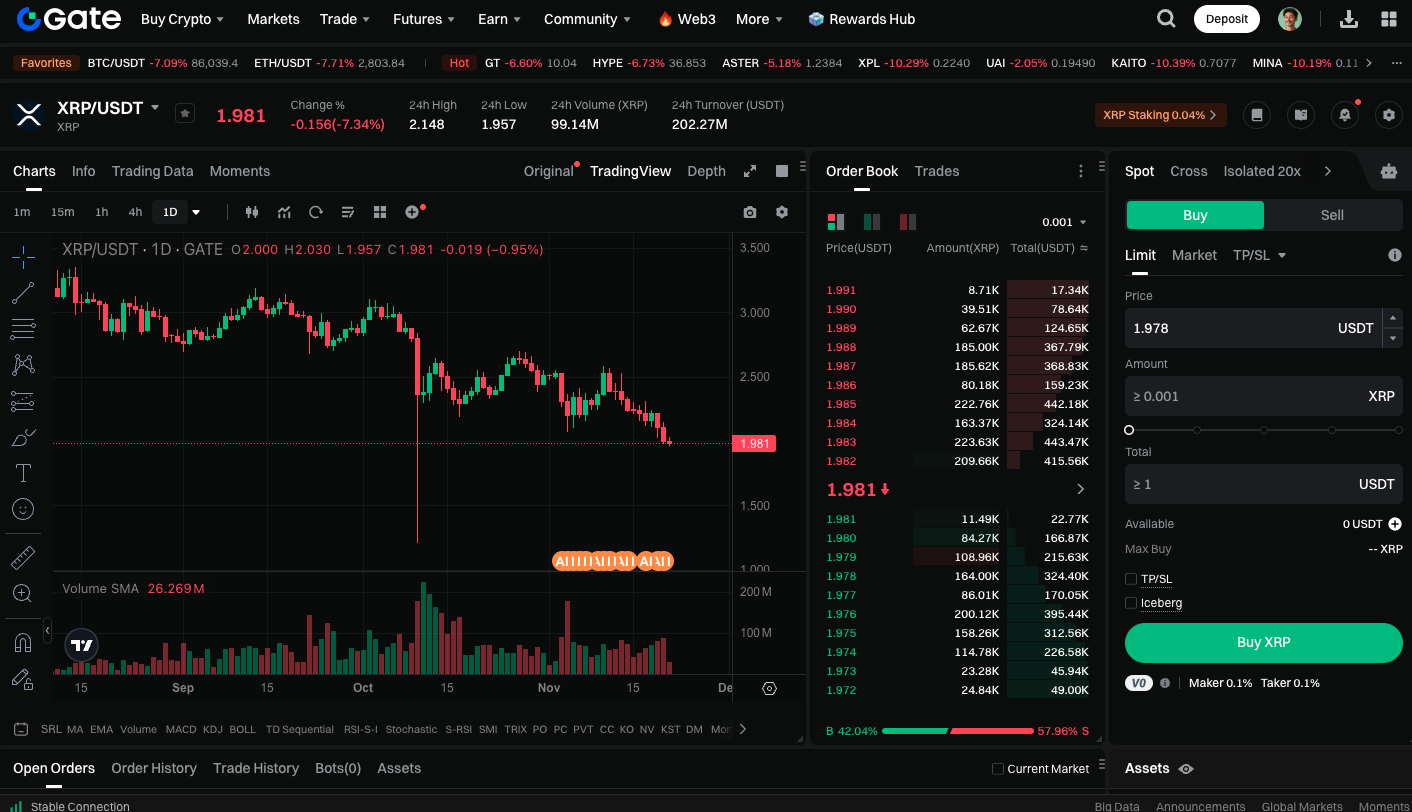1412x812 pixels.
Task: Select the Fibonacci retracement tool
Action: 23,329
